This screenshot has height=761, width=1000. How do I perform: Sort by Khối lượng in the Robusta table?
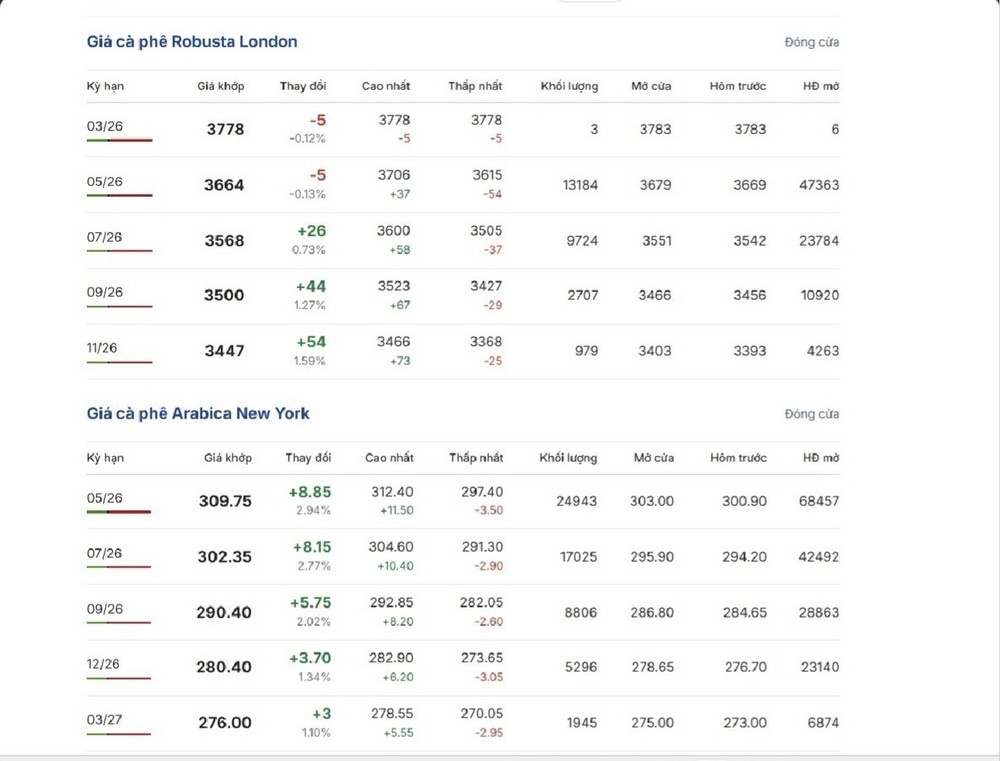pos(569,86)
